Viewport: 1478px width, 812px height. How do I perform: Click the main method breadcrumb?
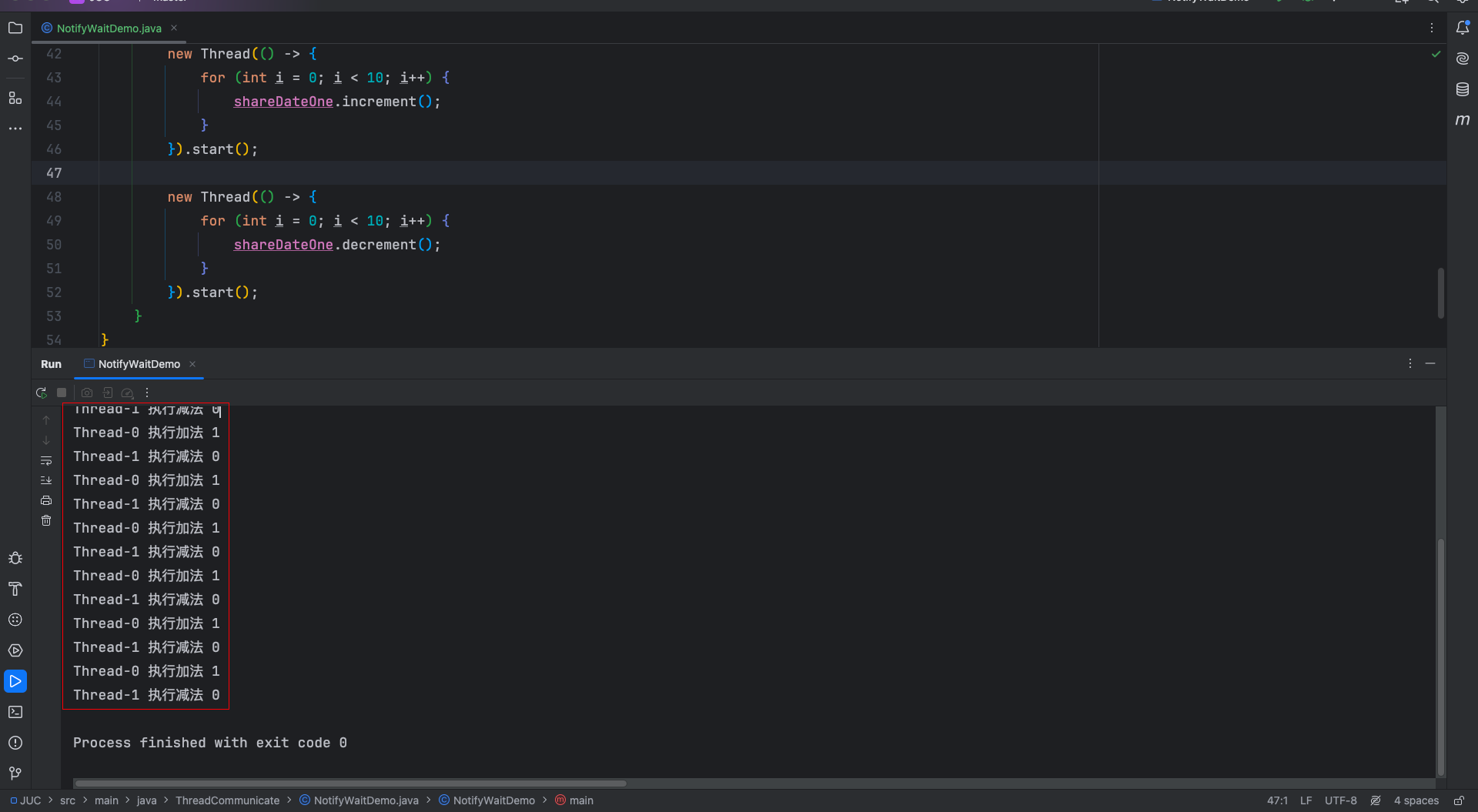pos(574,800)
